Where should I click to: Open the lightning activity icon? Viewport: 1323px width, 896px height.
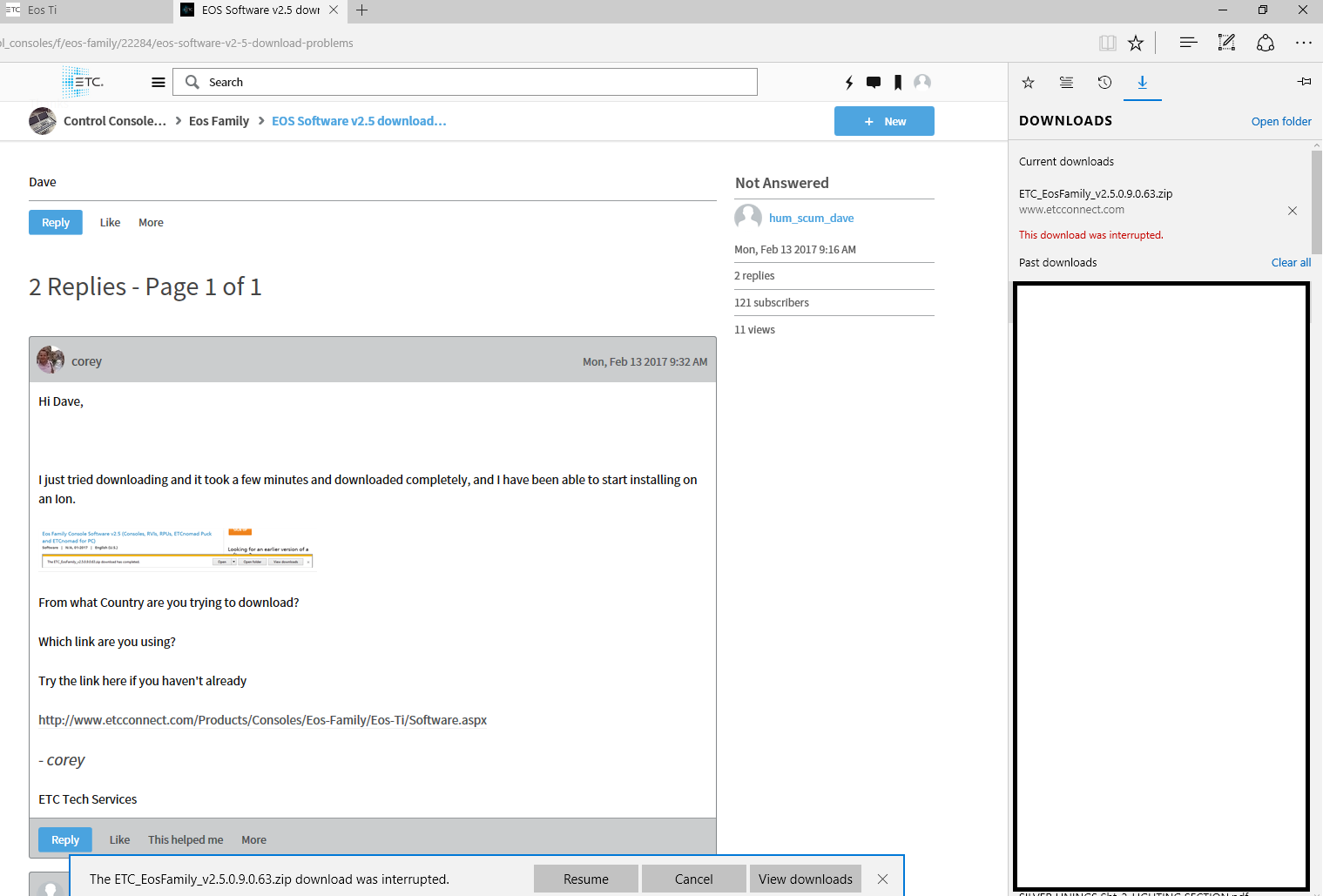[849, 82]
